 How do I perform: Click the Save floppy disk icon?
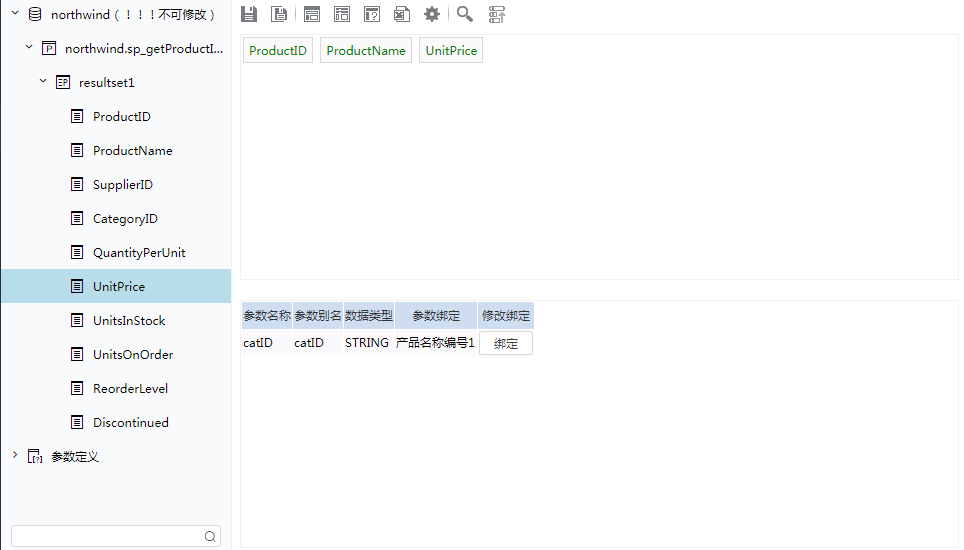pos(249,14)
